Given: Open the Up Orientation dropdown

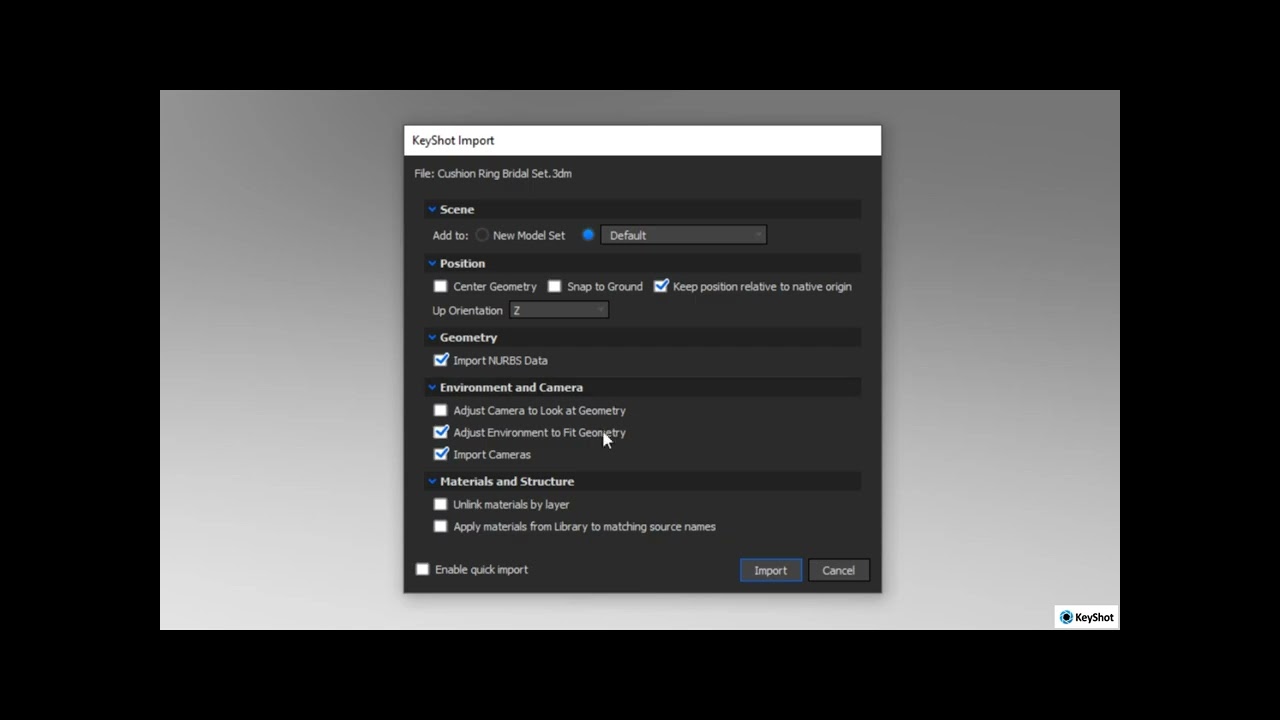Looking at the screenshot, I should pyautogui.click(x=559, y=310).
